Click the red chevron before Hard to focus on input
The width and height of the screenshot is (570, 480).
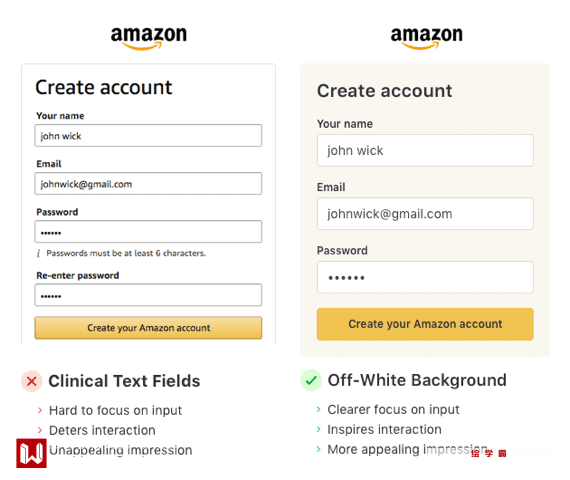click(40, 411)
